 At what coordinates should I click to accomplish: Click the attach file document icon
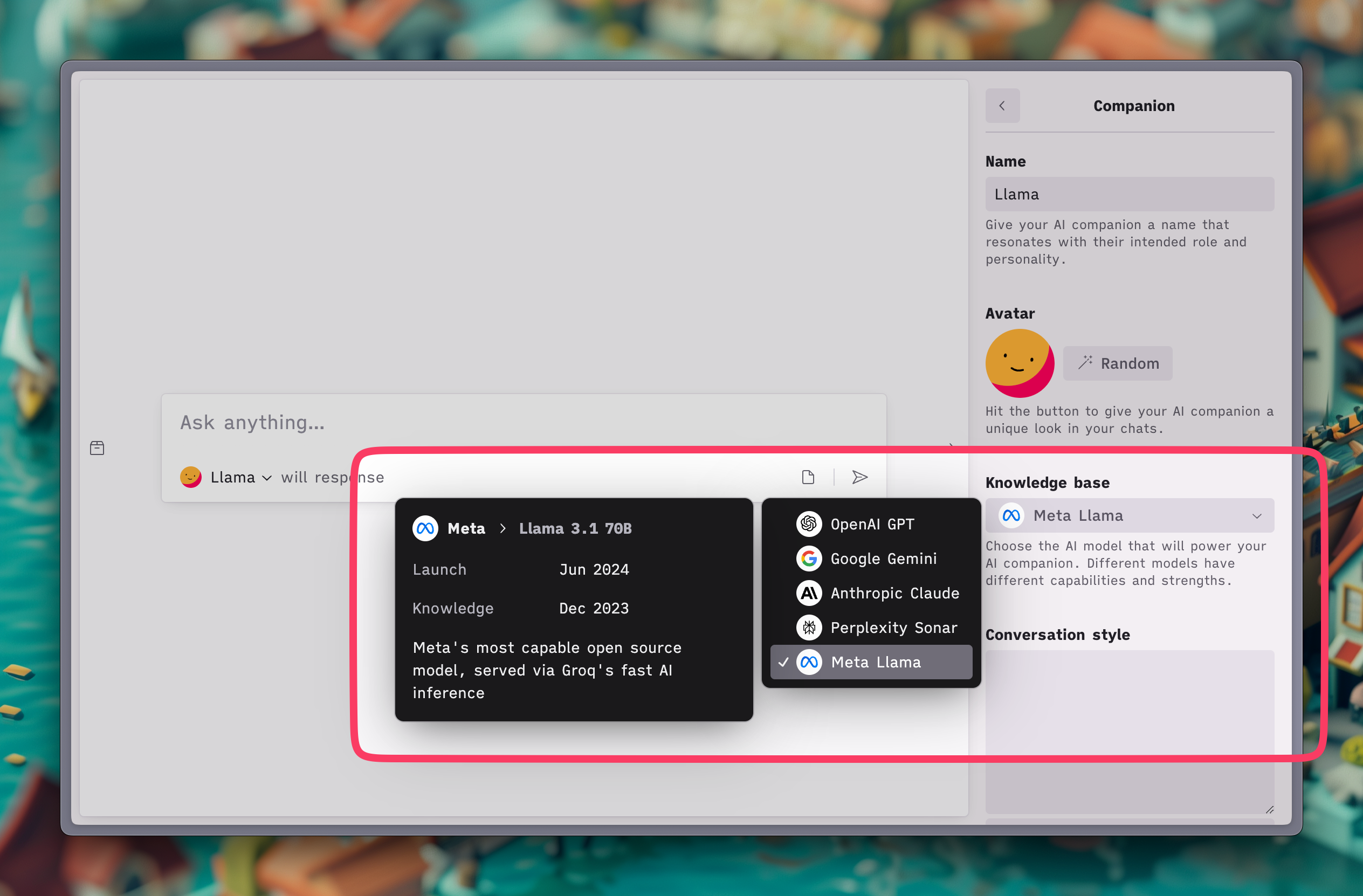point(808,477)
